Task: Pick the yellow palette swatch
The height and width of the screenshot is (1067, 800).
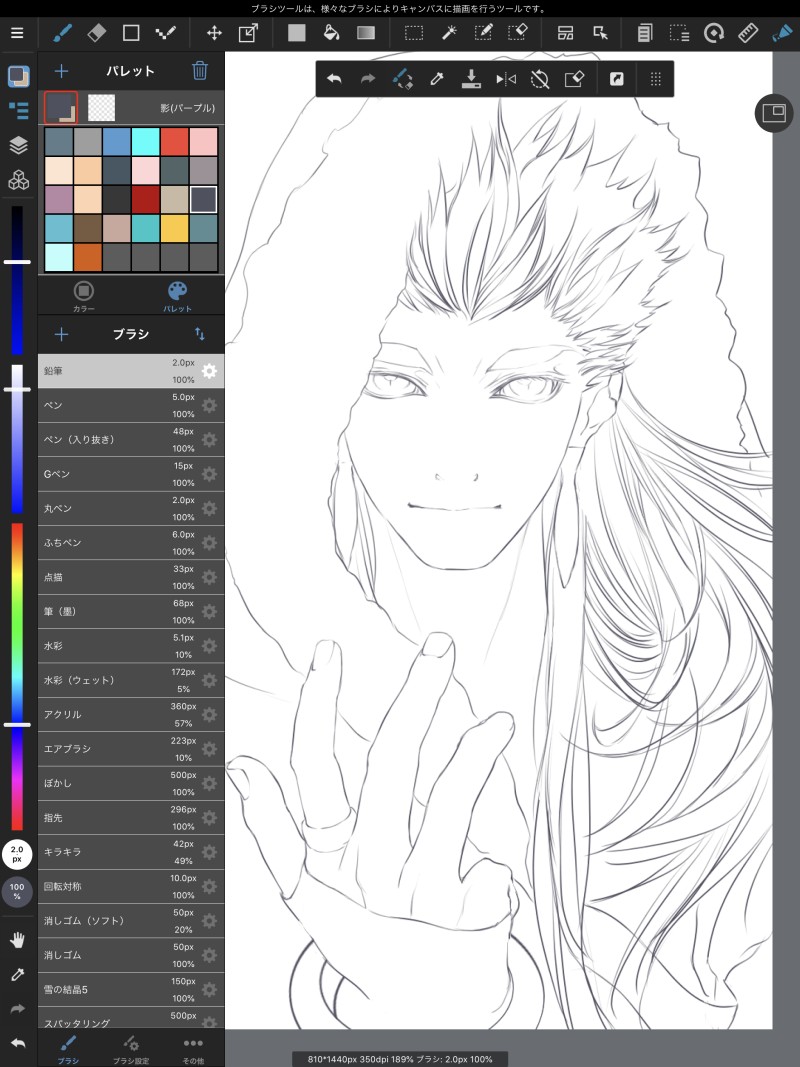Action: click(x=174, y=228)
